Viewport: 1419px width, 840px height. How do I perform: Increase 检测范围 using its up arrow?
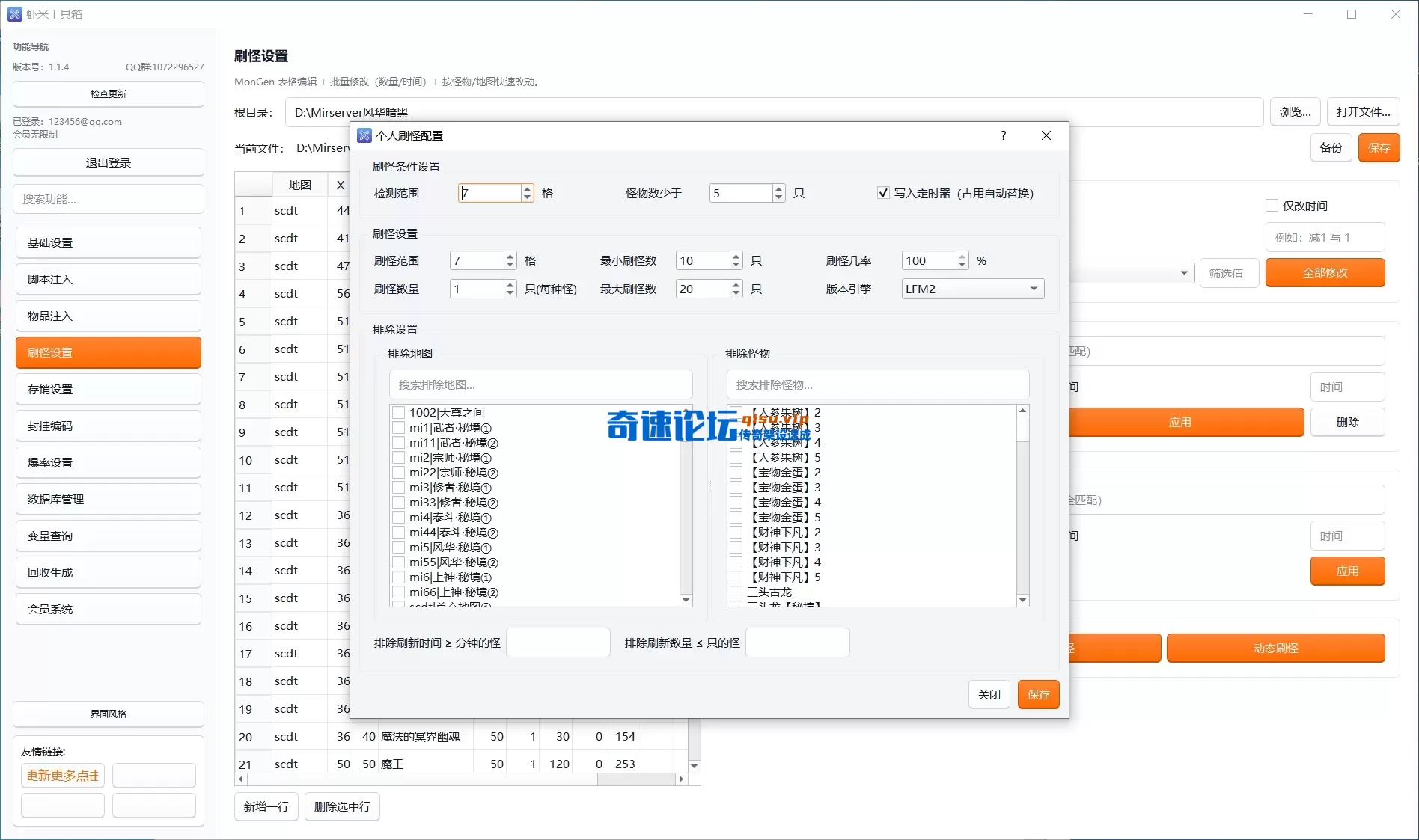(x=526, y=188)
